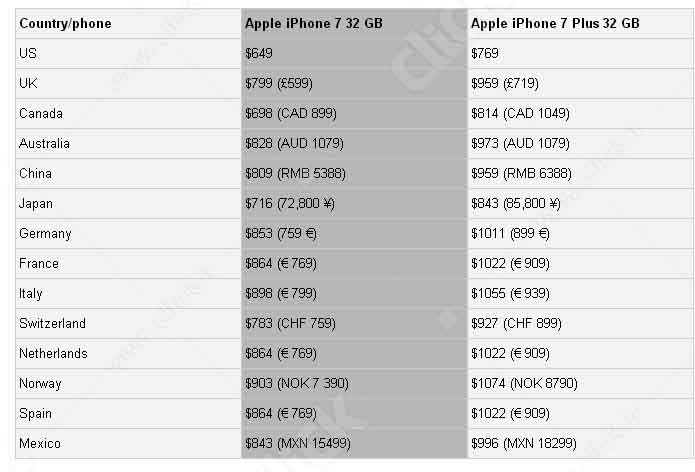Click the Japan row label
The width and height of the screenshot is (695, 472).
pos(36,203)
